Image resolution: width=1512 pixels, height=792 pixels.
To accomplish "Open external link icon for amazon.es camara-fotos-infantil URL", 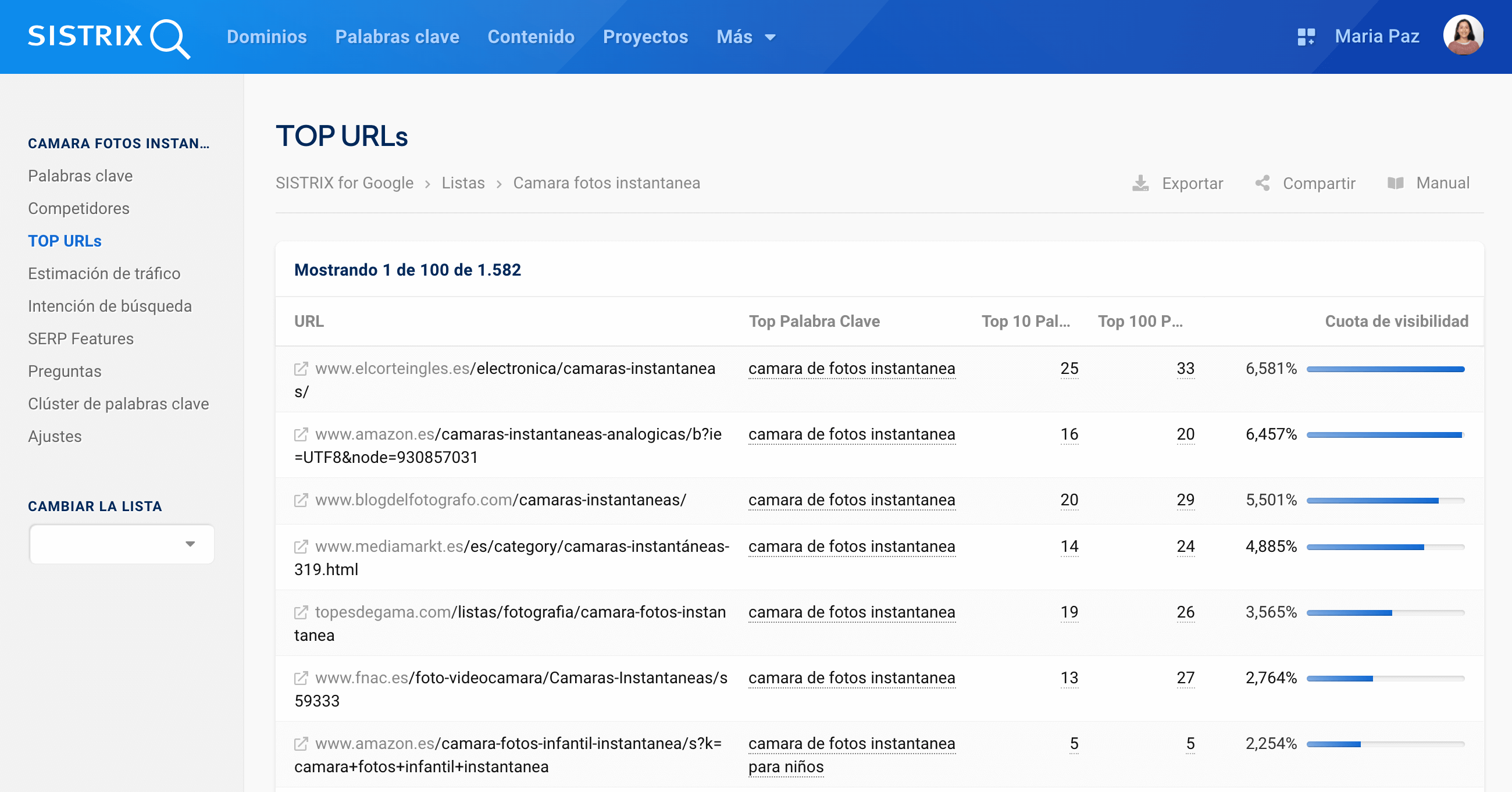I will pos(301,744).
